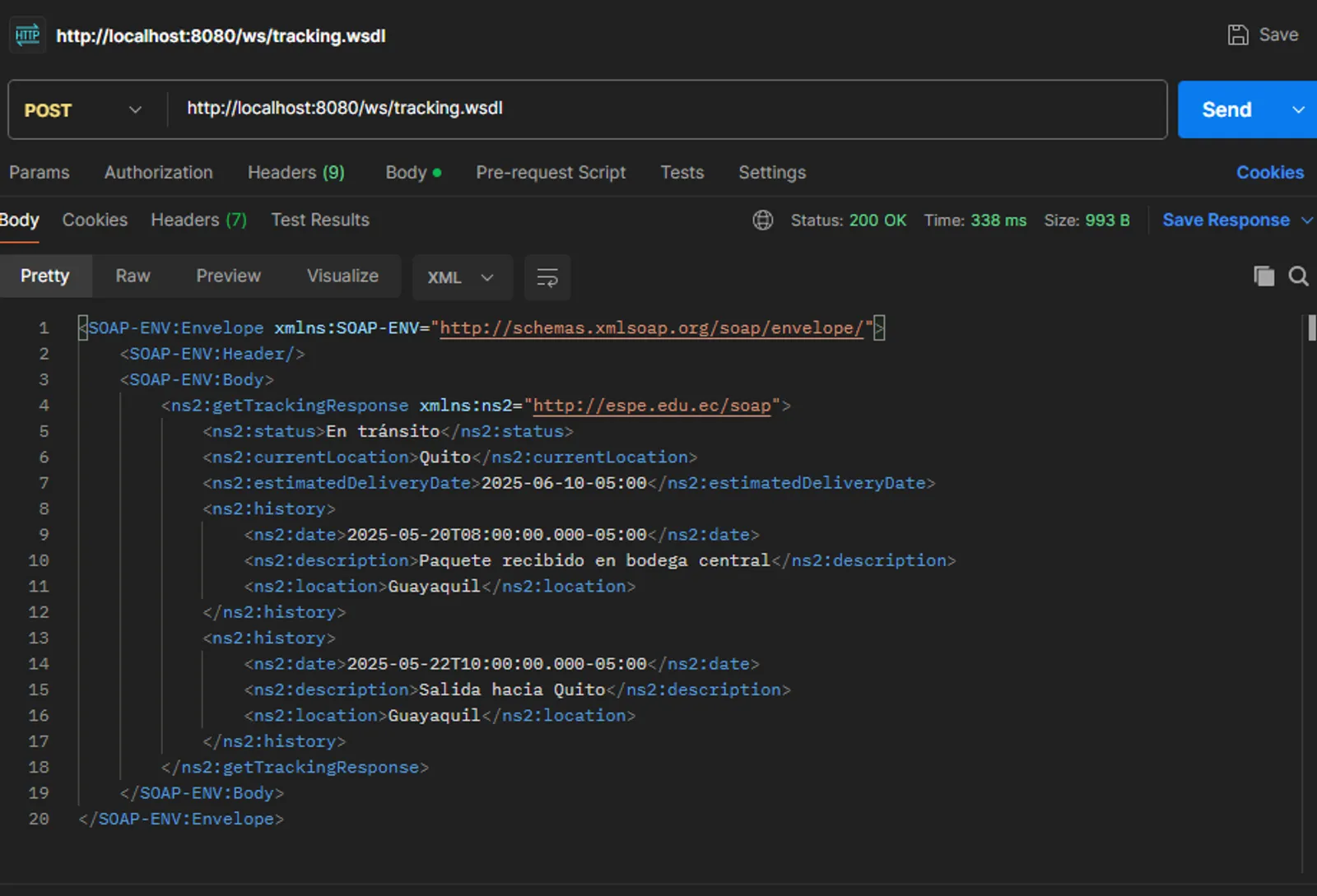Click the network globe icon near Status
1317x896 pixels.
coord(762,220)
